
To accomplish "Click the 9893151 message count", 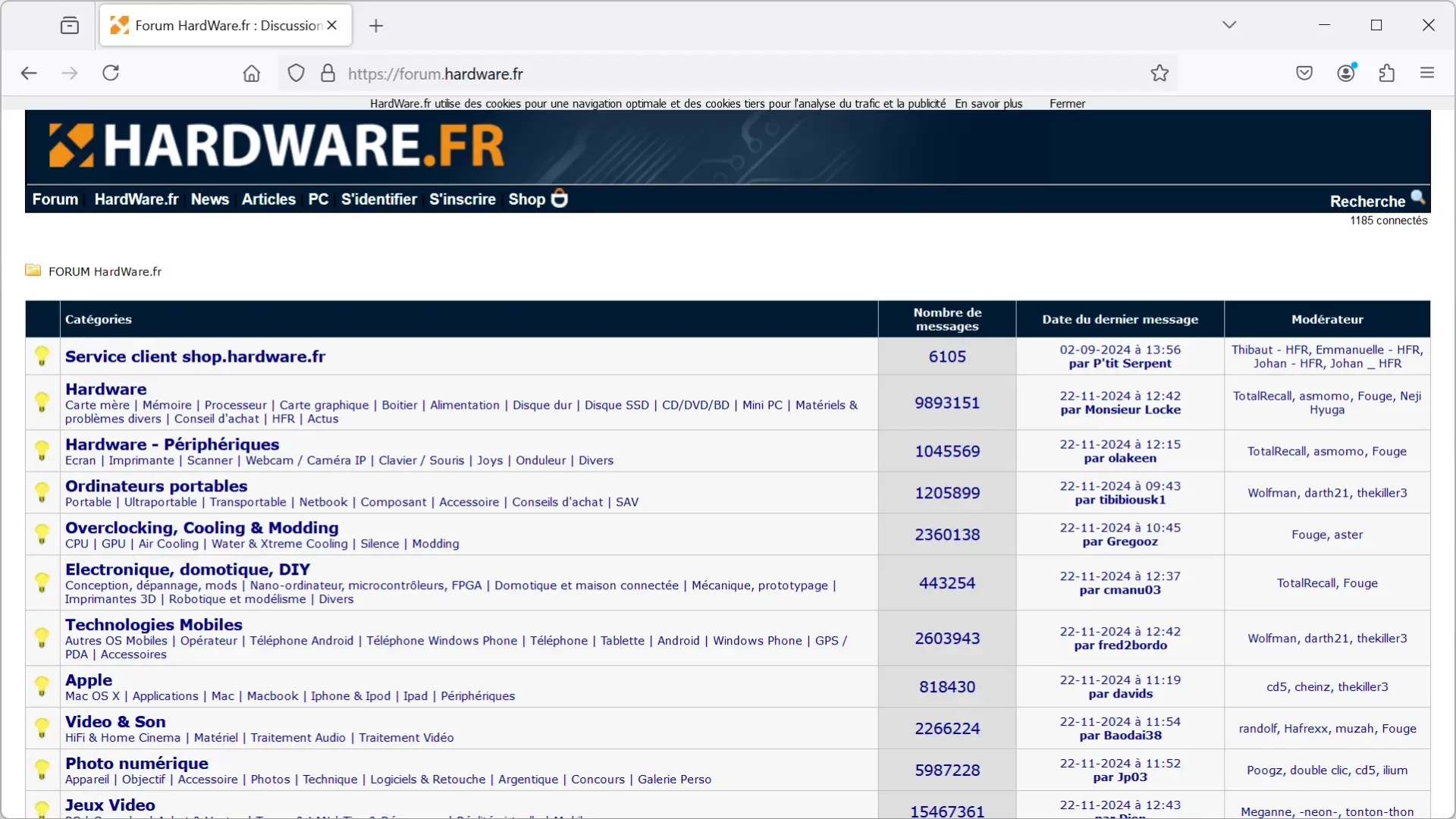I will (946, 403).
